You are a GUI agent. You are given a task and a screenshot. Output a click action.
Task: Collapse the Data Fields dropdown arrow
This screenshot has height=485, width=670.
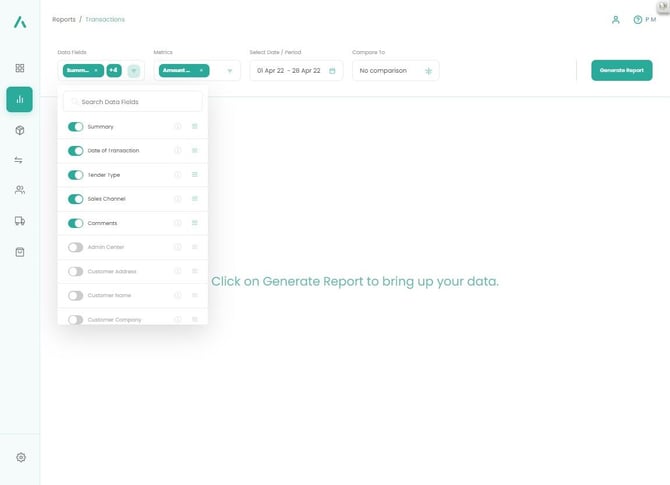pyautogui.click(x=134, y=71)
